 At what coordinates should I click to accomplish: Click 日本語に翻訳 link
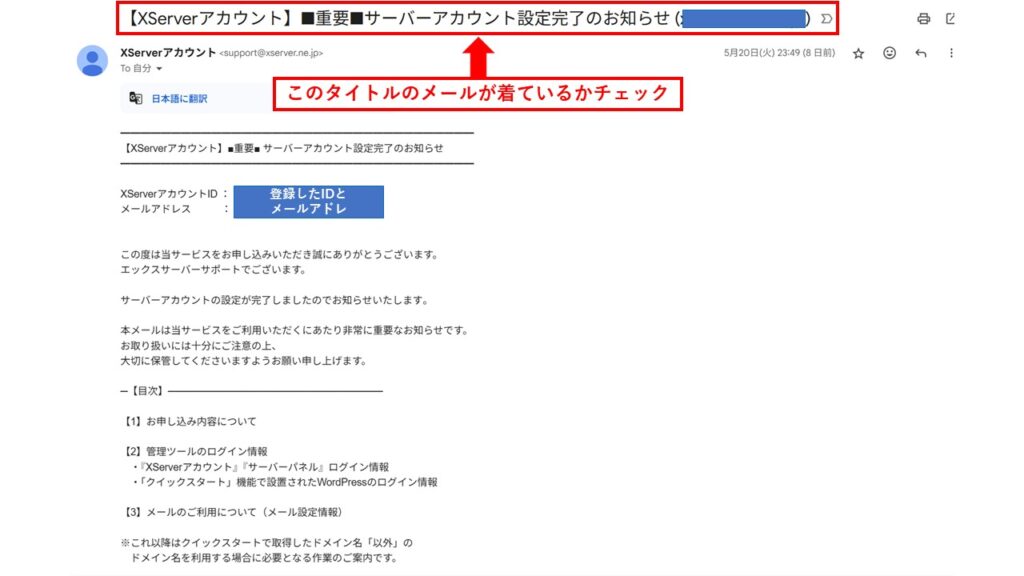[x=179, y=99]
